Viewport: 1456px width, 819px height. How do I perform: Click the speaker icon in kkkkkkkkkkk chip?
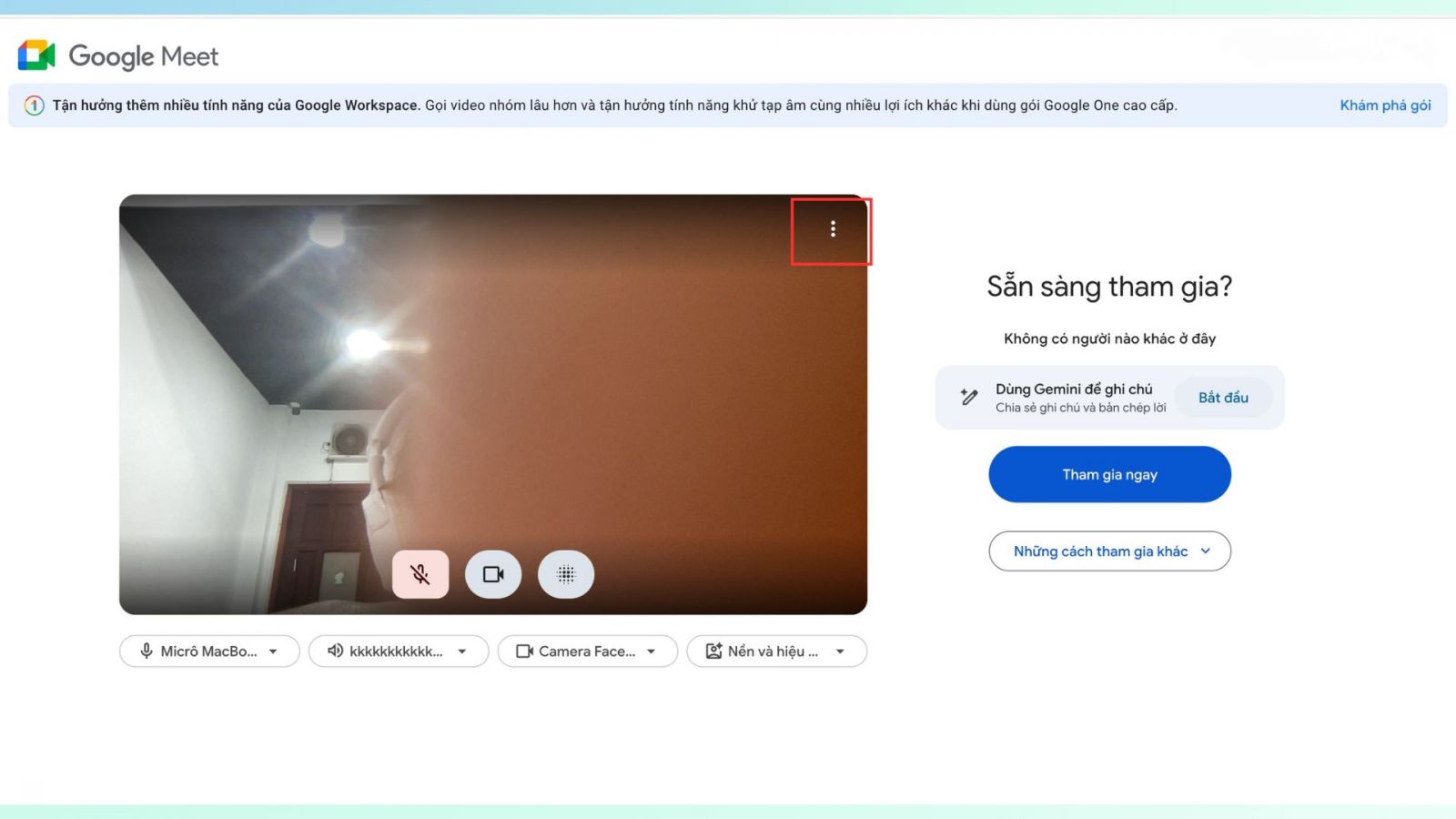tap(335, 652)
